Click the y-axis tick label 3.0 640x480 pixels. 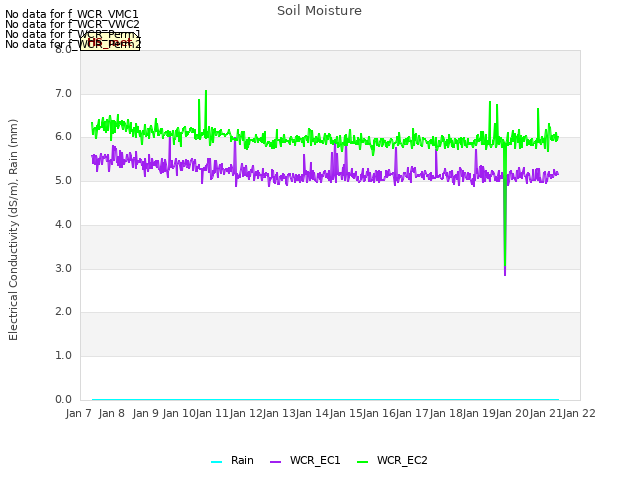[x=63, y=269]
